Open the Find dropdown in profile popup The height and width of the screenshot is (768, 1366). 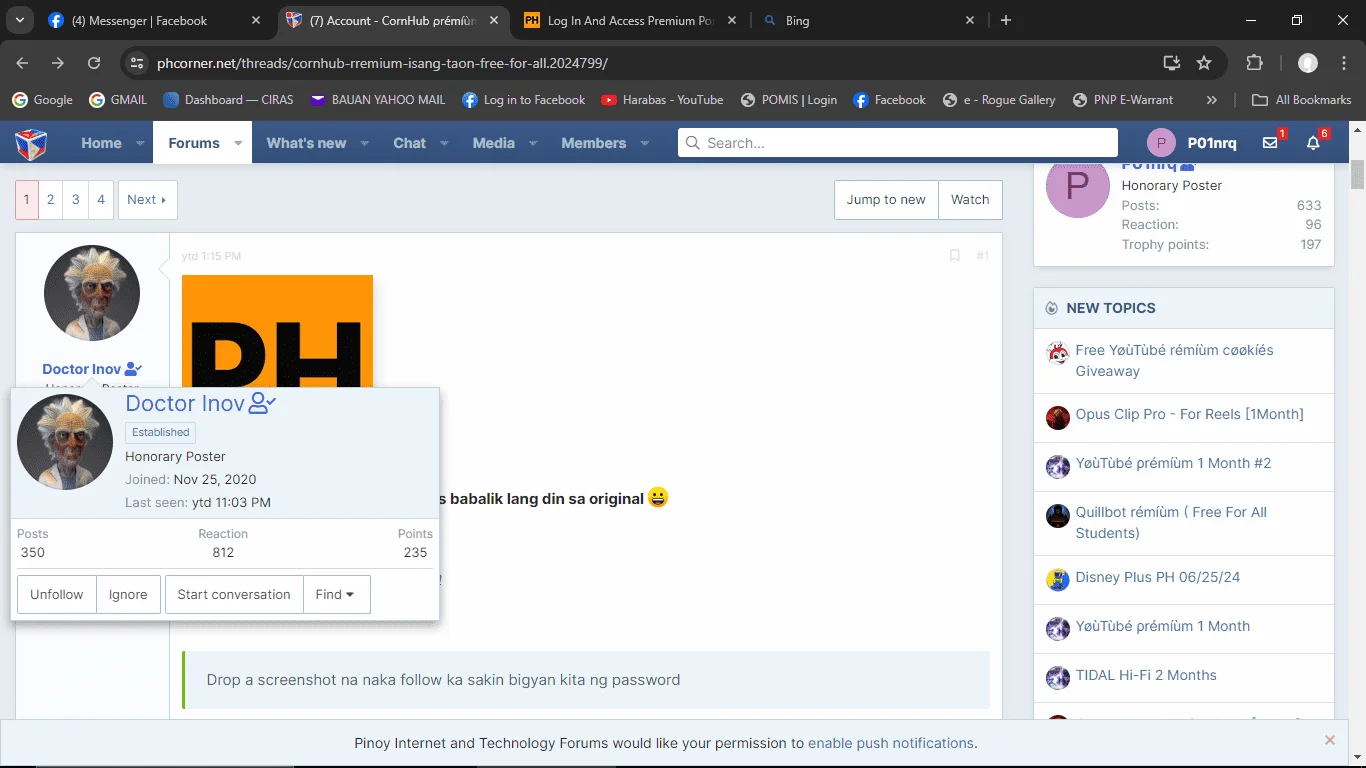point(336,594)
